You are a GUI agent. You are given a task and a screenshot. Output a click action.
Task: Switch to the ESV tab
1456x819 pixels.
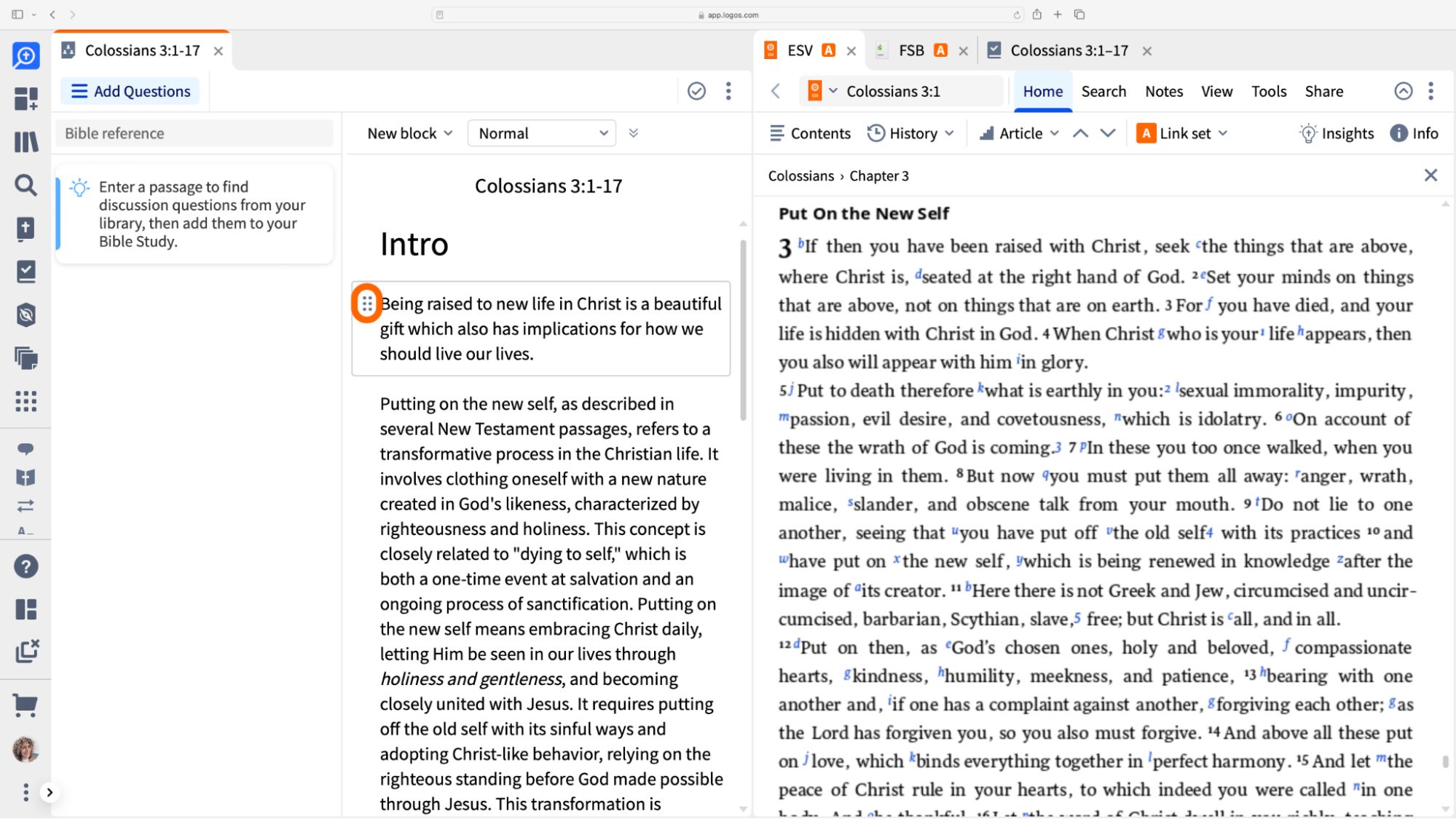[x=799, y=50]
